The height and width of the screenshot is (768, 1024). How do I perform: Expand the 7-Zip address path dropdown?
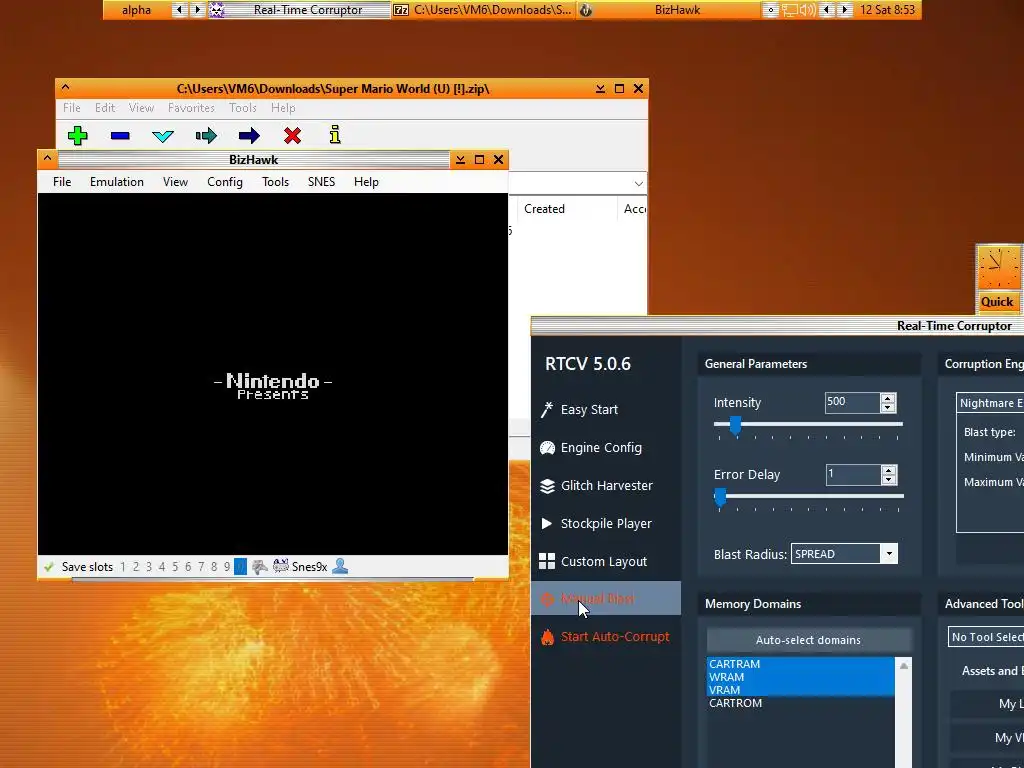tap(639, 184)
